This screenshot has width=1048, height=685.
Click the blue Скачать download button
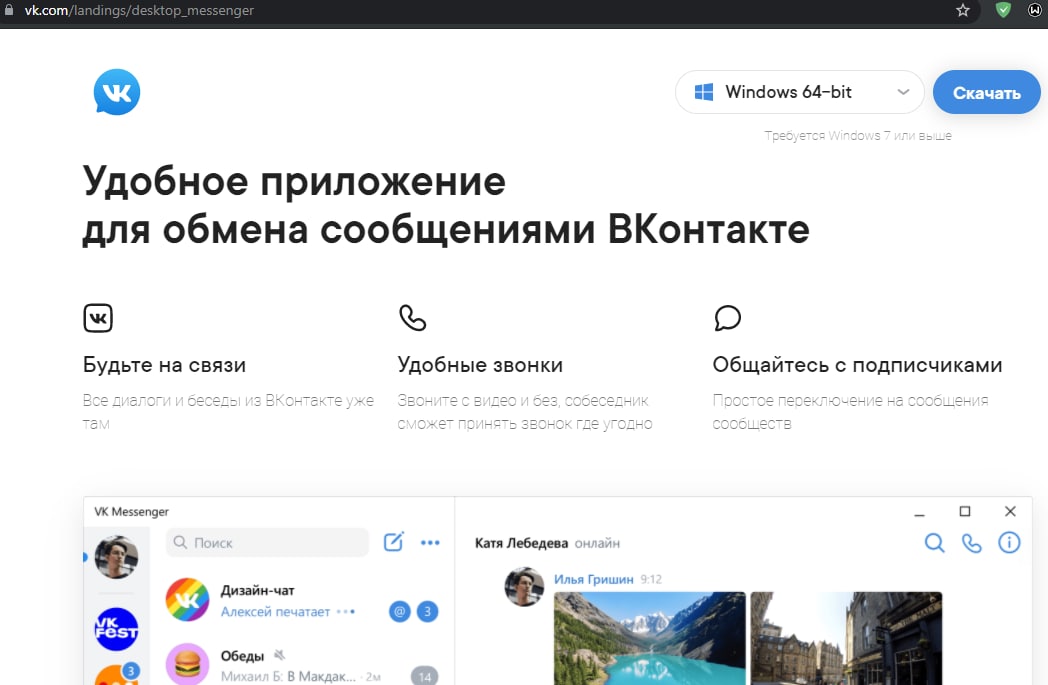click(x=987, y=92)
